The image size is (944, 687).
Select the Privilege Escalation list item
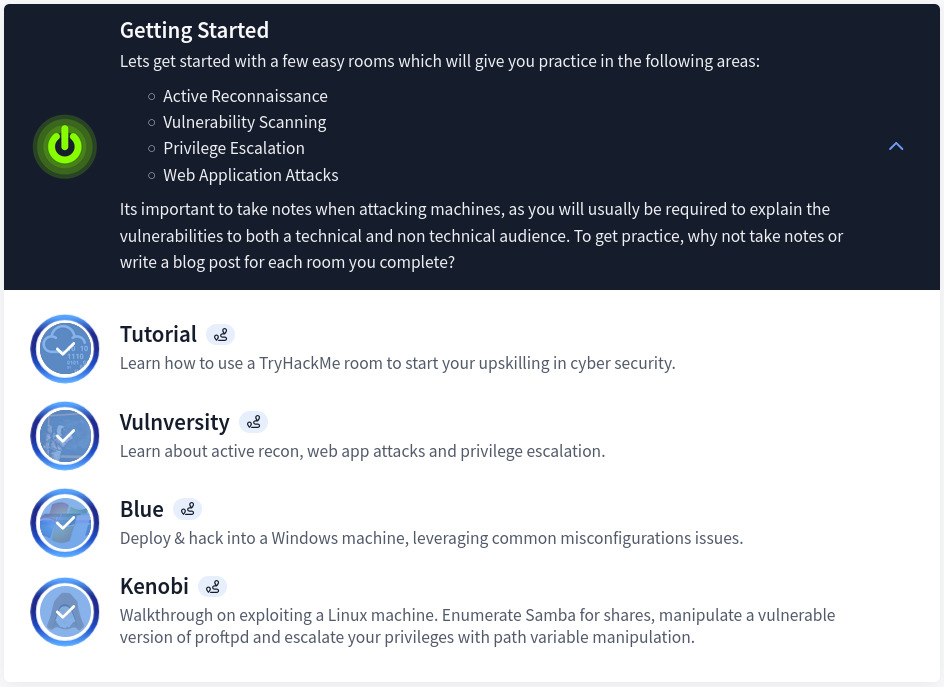233,148
